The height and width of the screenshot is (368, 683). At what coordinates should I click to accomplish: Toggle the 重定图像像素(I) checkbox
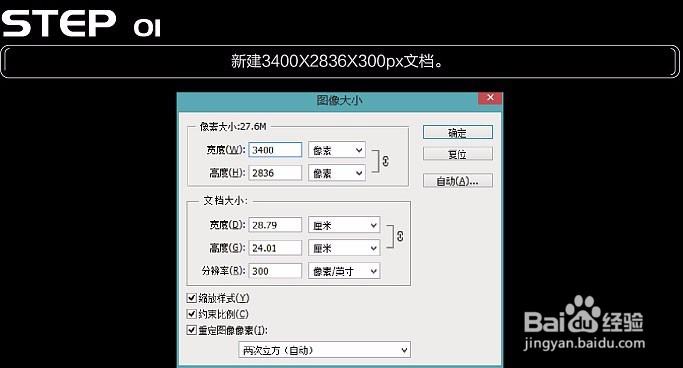[191, 330]
